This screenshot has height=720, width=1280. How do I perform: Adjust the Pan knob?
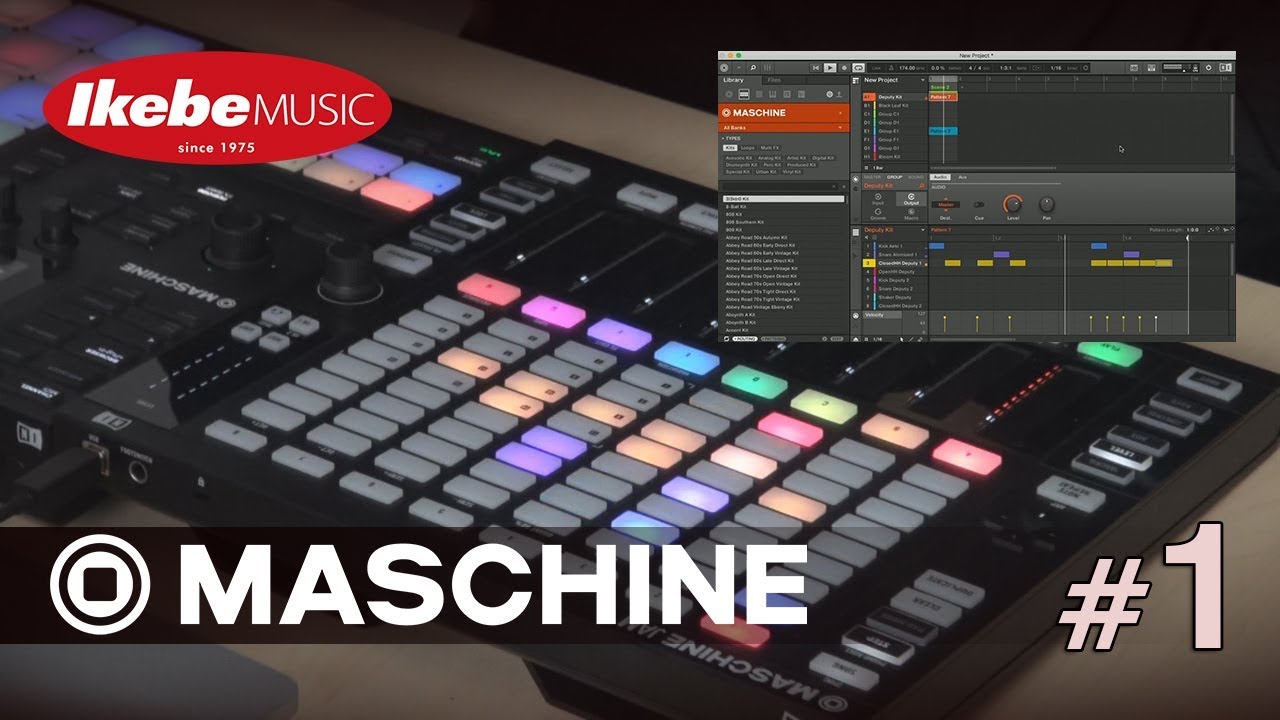coord(1047,204)
